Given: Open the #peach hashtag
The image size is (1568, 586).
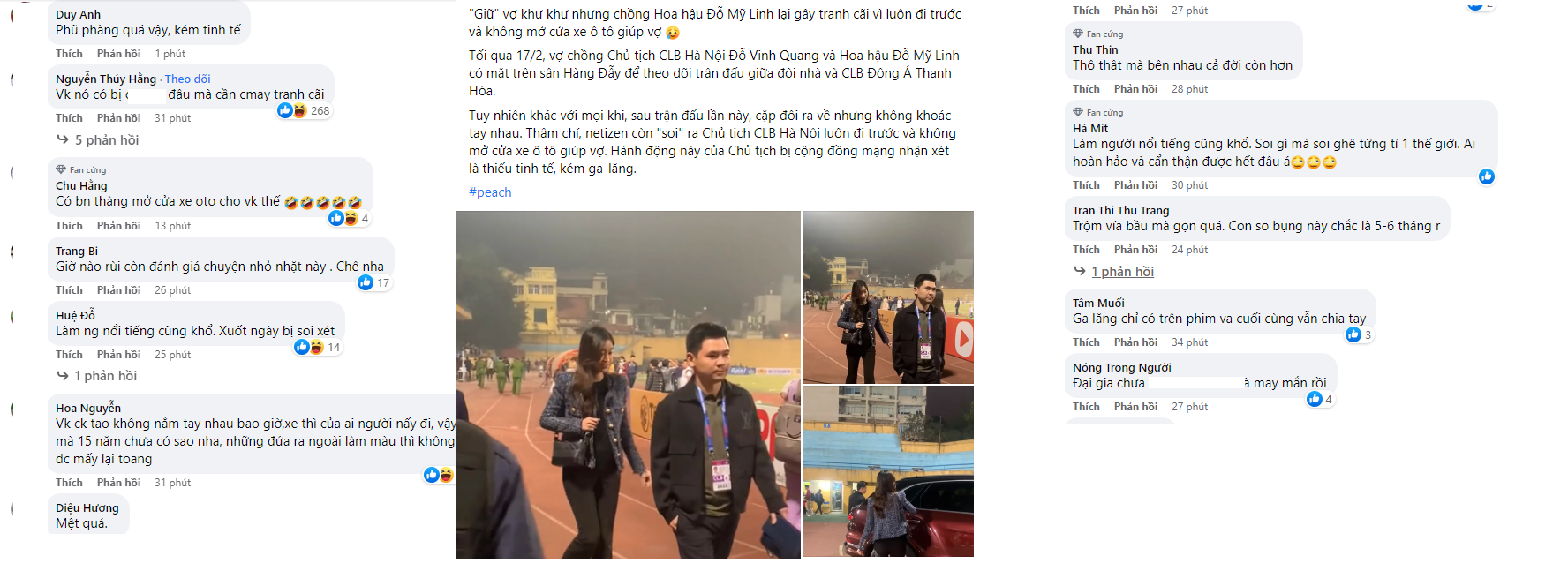Looking at the screenshot, I should pyautogui.click(x=490, y=192).
